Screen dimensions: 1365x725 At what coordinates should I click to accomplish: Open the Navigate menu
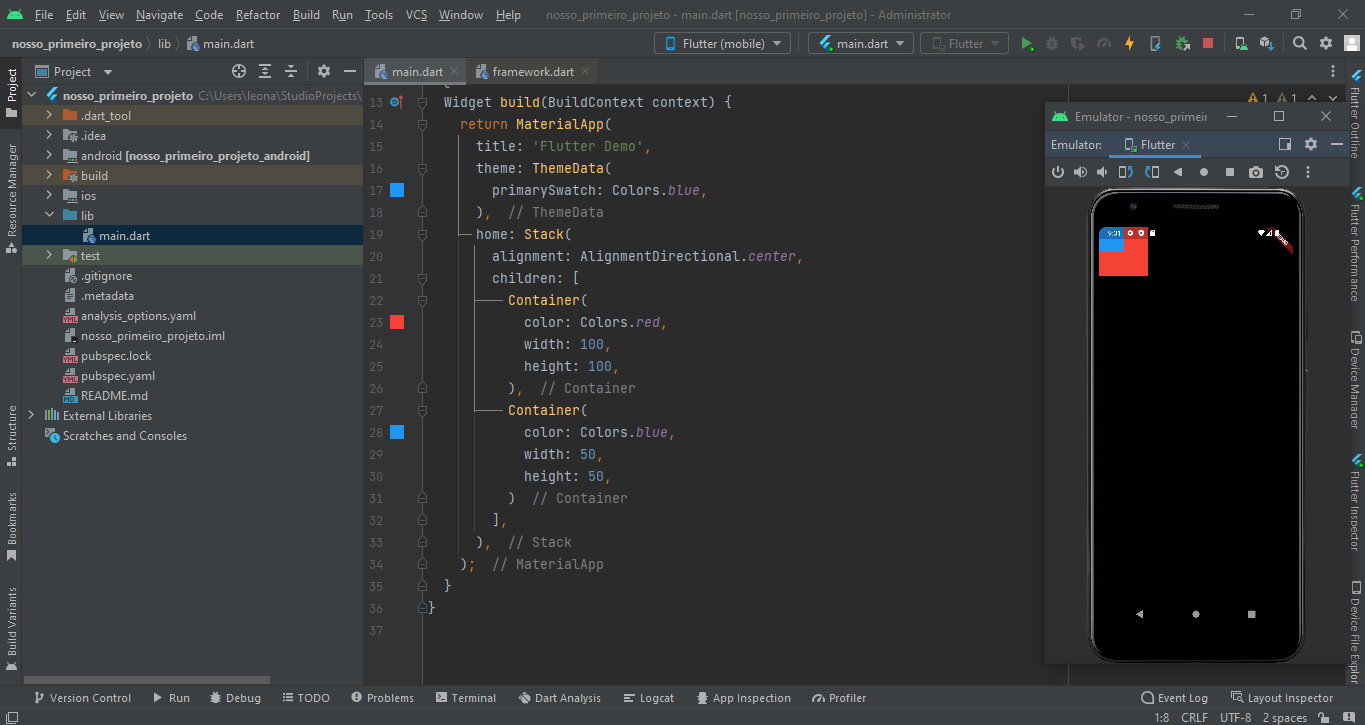click(x=159, y=15)
